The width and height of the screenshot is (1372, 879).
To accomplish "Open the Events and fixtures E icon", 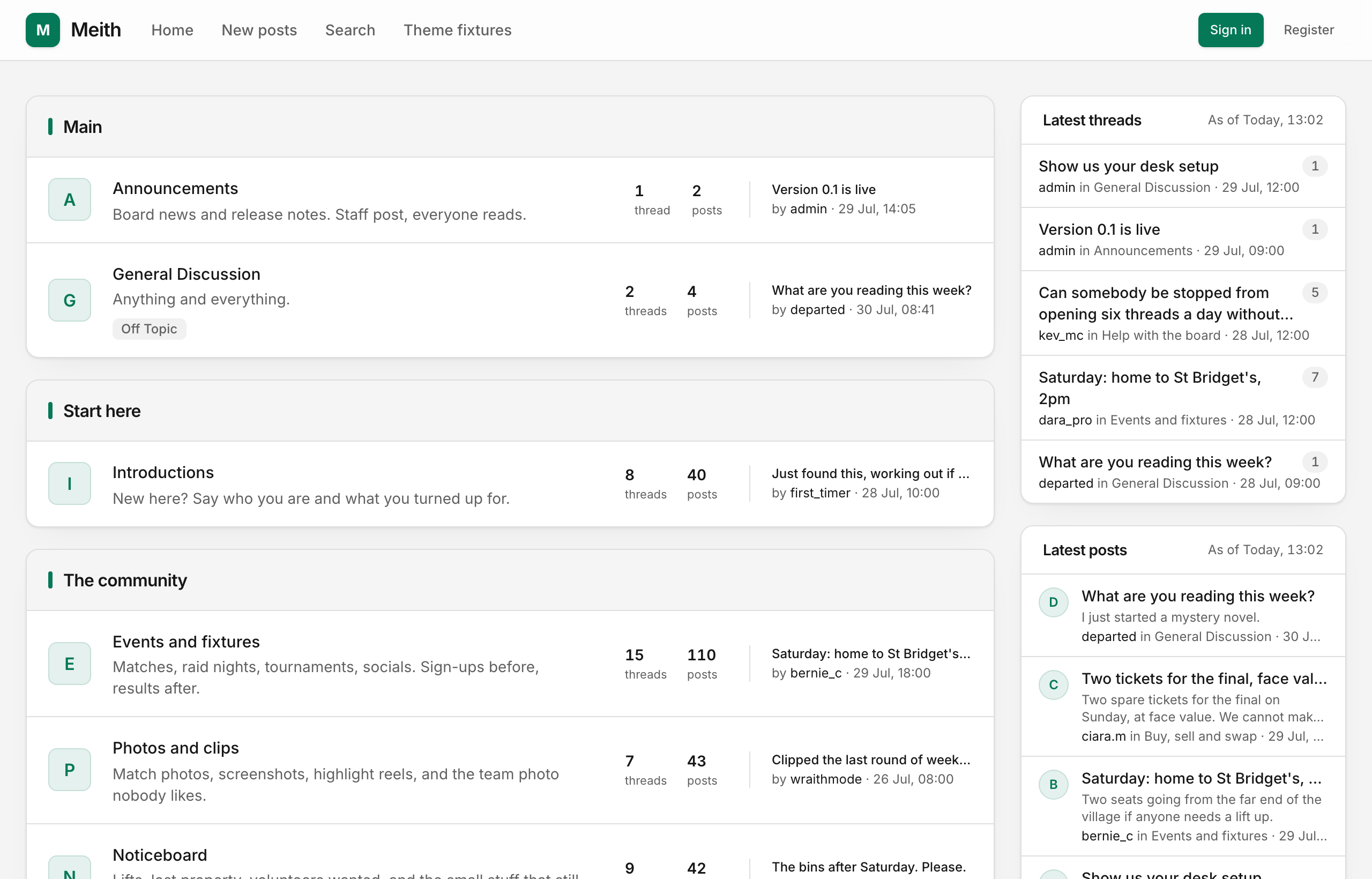I will pos(70,664).
